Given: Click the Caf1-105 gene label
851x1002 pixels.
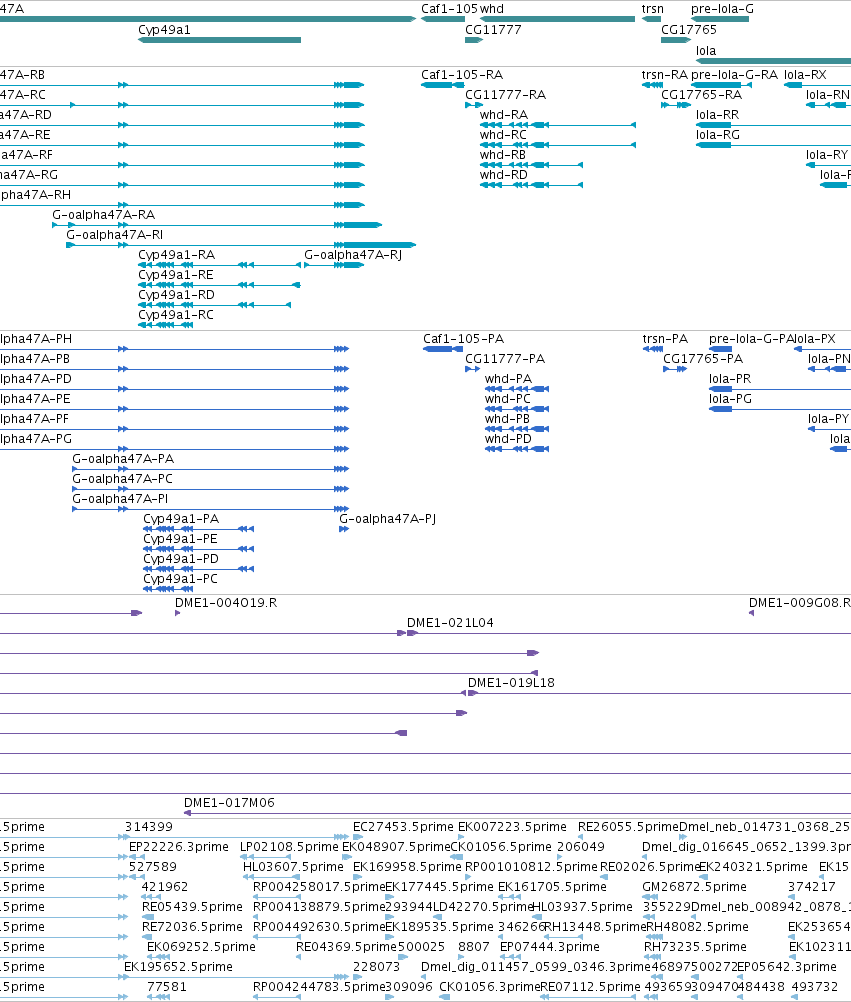Looking at the screenshot, I should coord(449,9).
